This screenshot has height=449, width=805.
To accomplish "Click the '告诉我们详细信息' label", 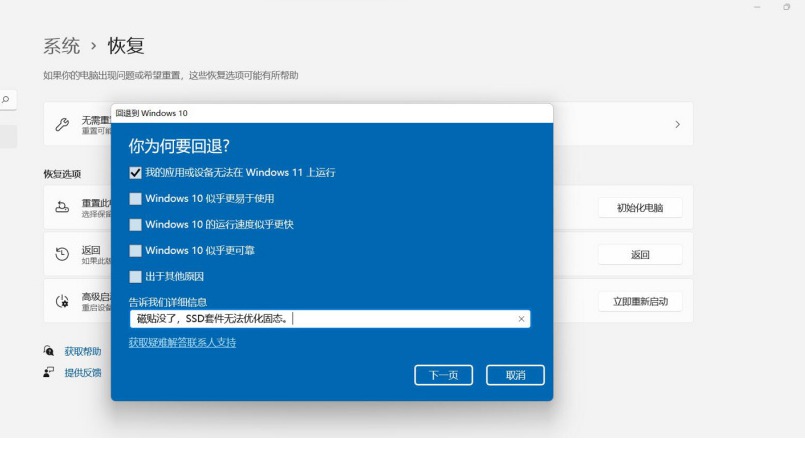I will (168, 302).
